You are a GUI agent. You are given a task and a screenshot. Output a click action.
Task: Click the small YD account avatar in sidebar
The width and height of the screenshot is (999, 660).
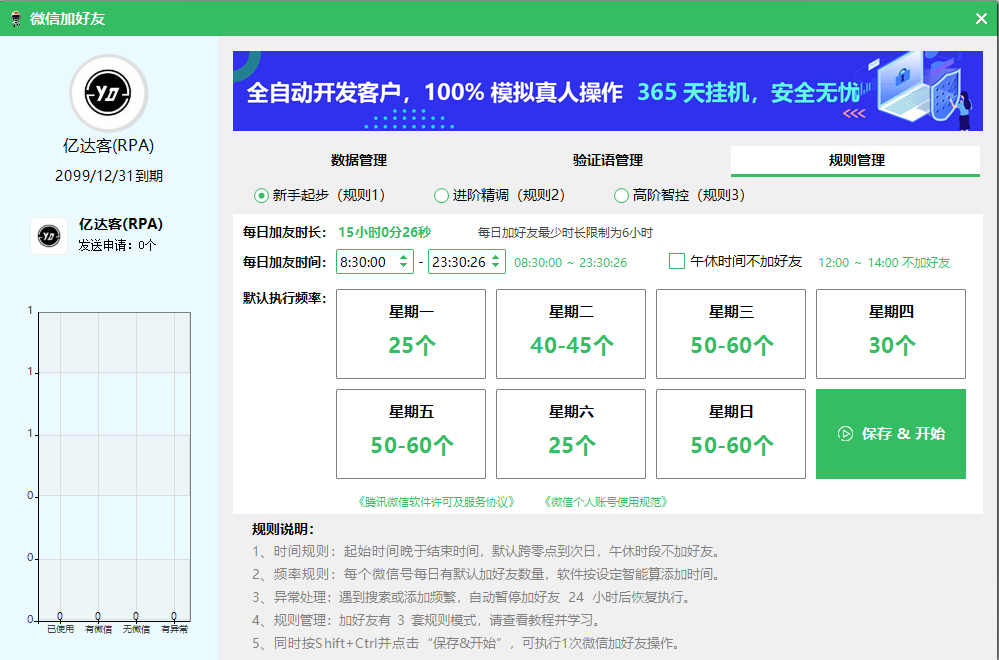[x=48, y=237]
